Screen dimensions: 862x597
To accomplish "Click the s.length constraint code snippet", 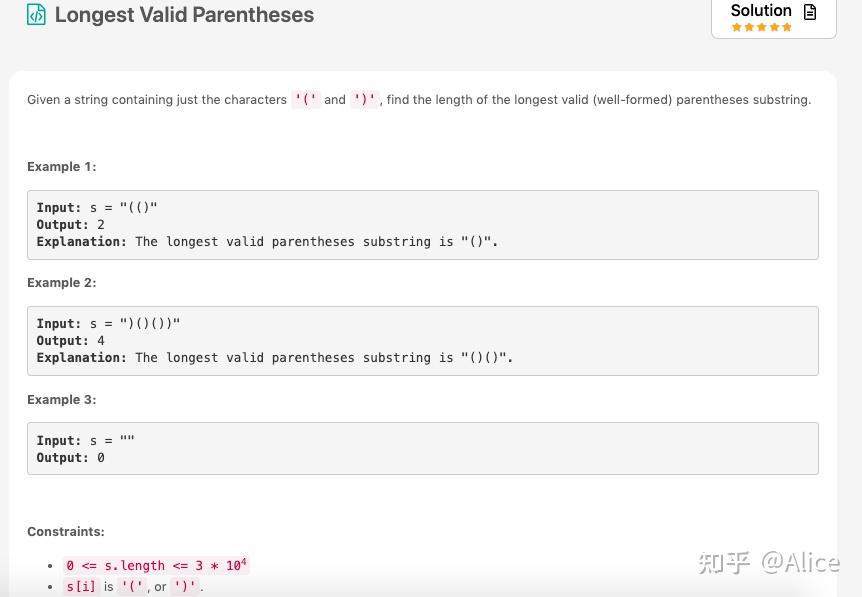I will click(x=156, y=565).
